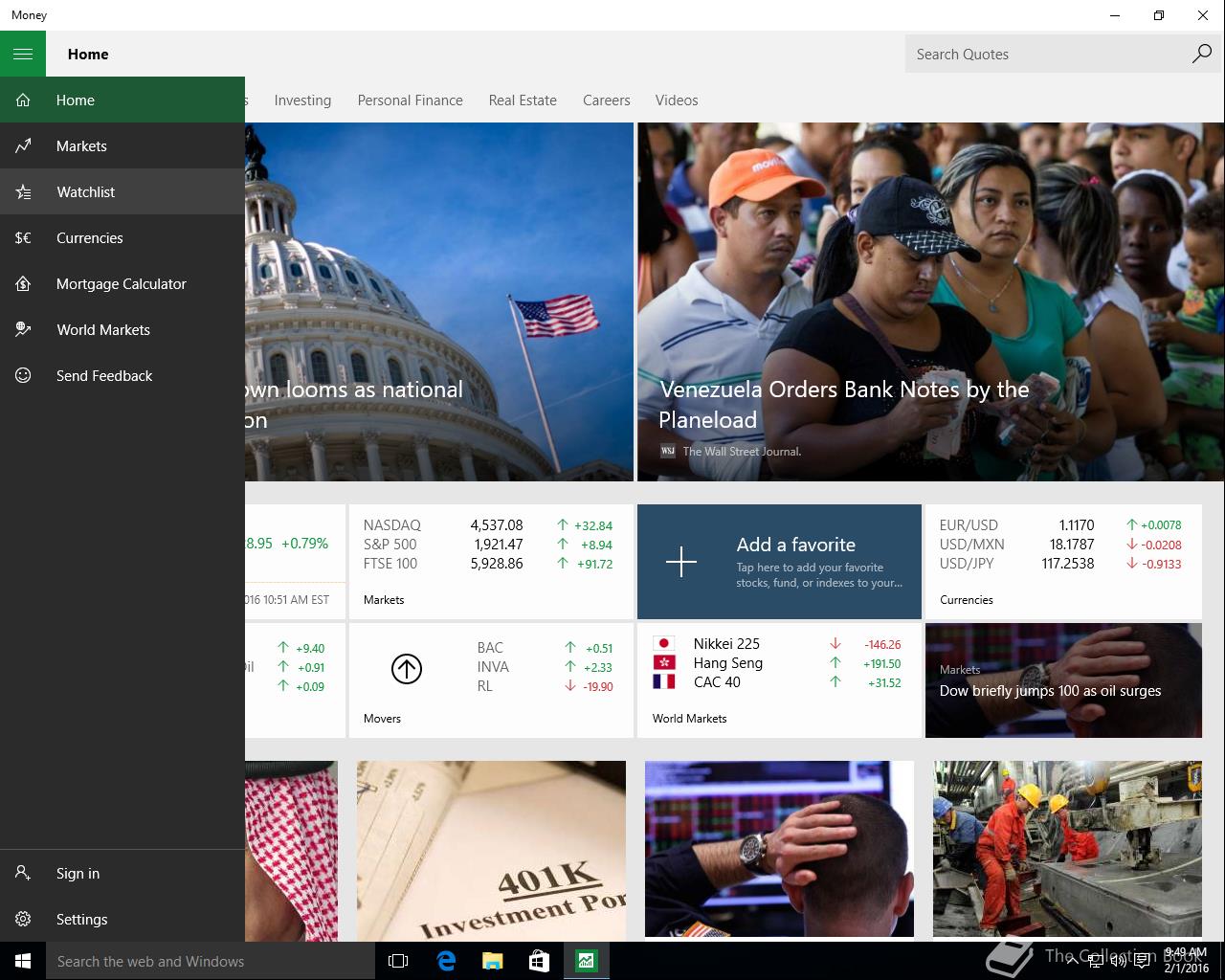Click the Movers up-arrow circle icon
The height and width of the screenshot is (980, 1225).
[x=407, y=669]
